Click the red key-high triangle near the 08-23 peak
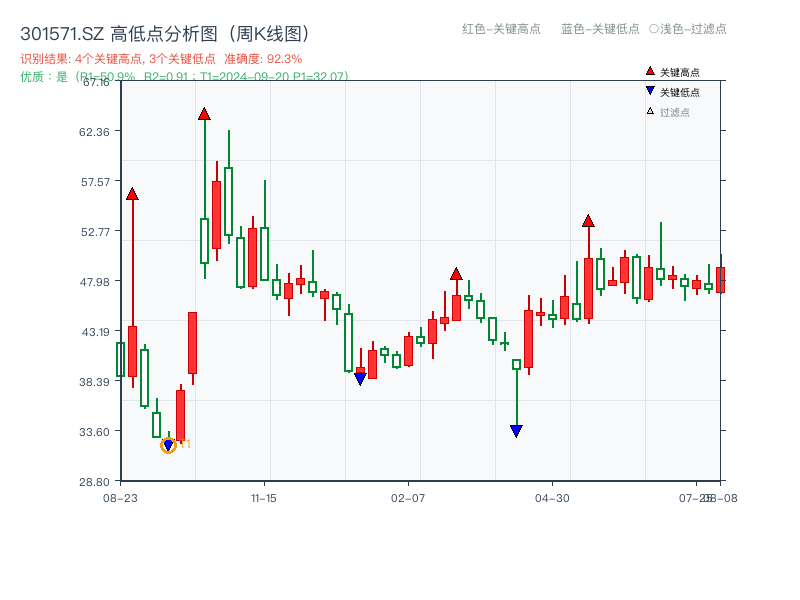Viewport: 800px width, 600px height. [132, 194]
